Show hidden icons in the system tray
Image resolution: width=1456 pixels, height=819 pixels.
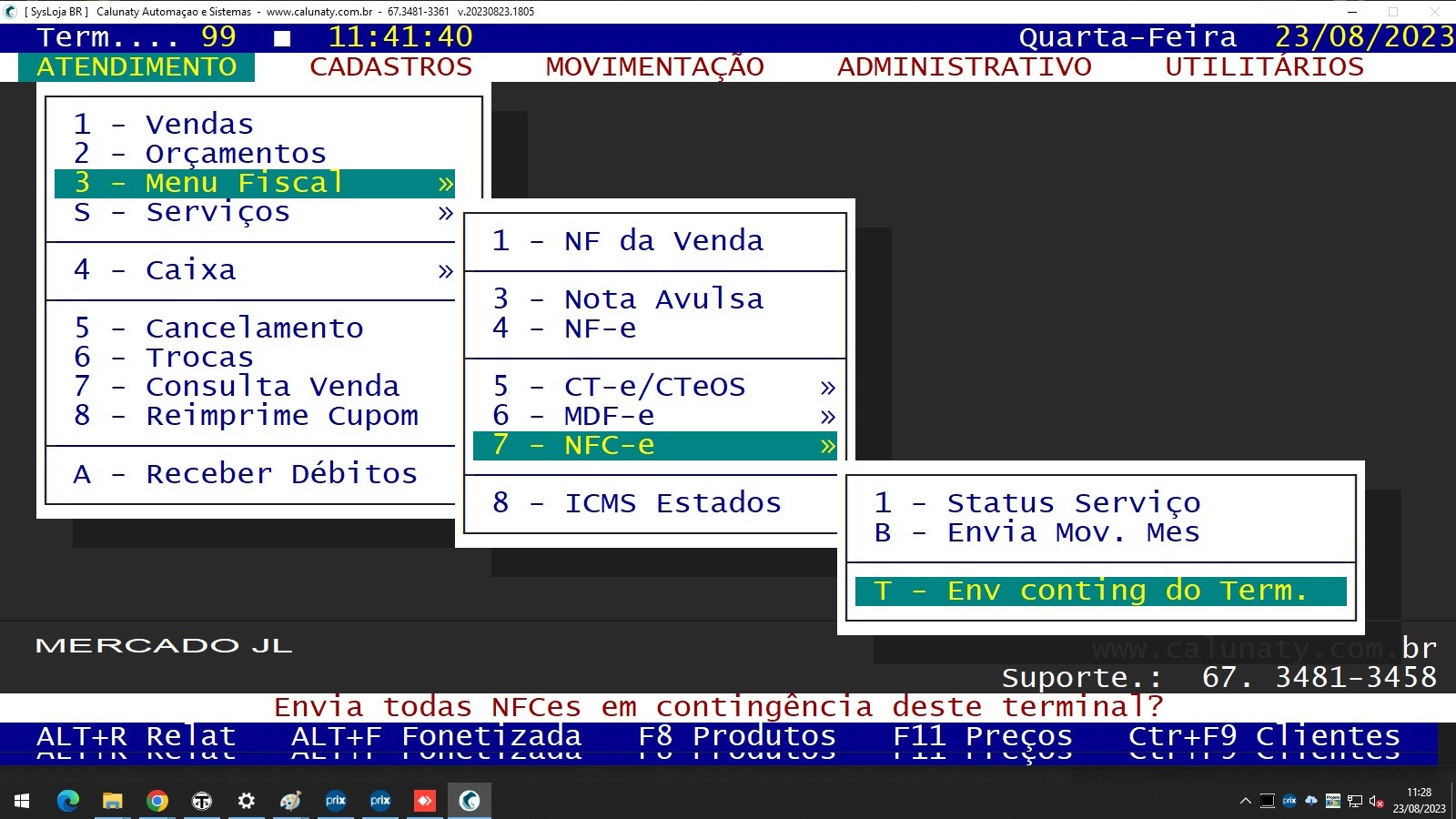click(x=1245, y=801)
